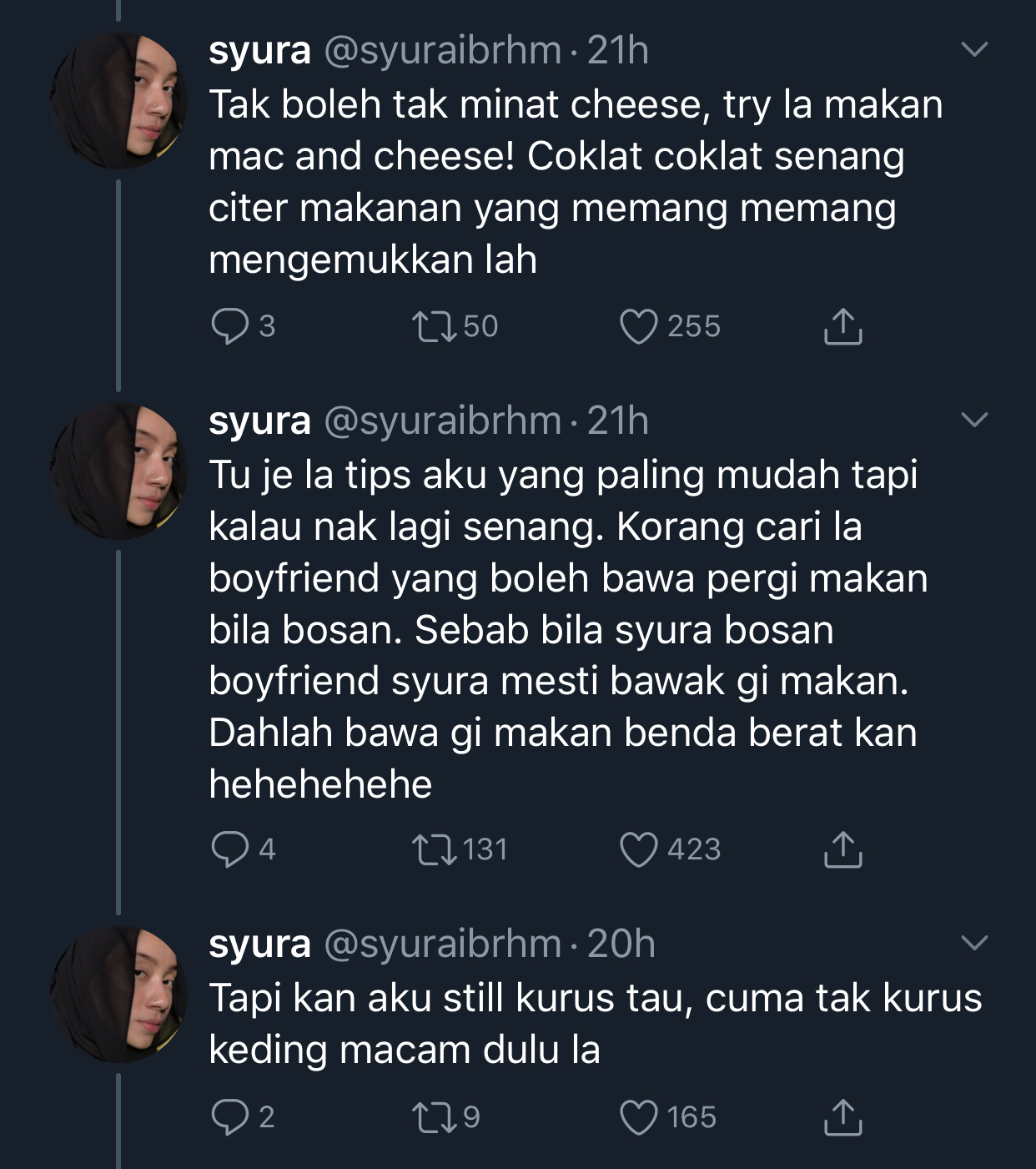Open options chevron on the first tweet
The image size is (1036, 1169).
click(x=974, y=50)
